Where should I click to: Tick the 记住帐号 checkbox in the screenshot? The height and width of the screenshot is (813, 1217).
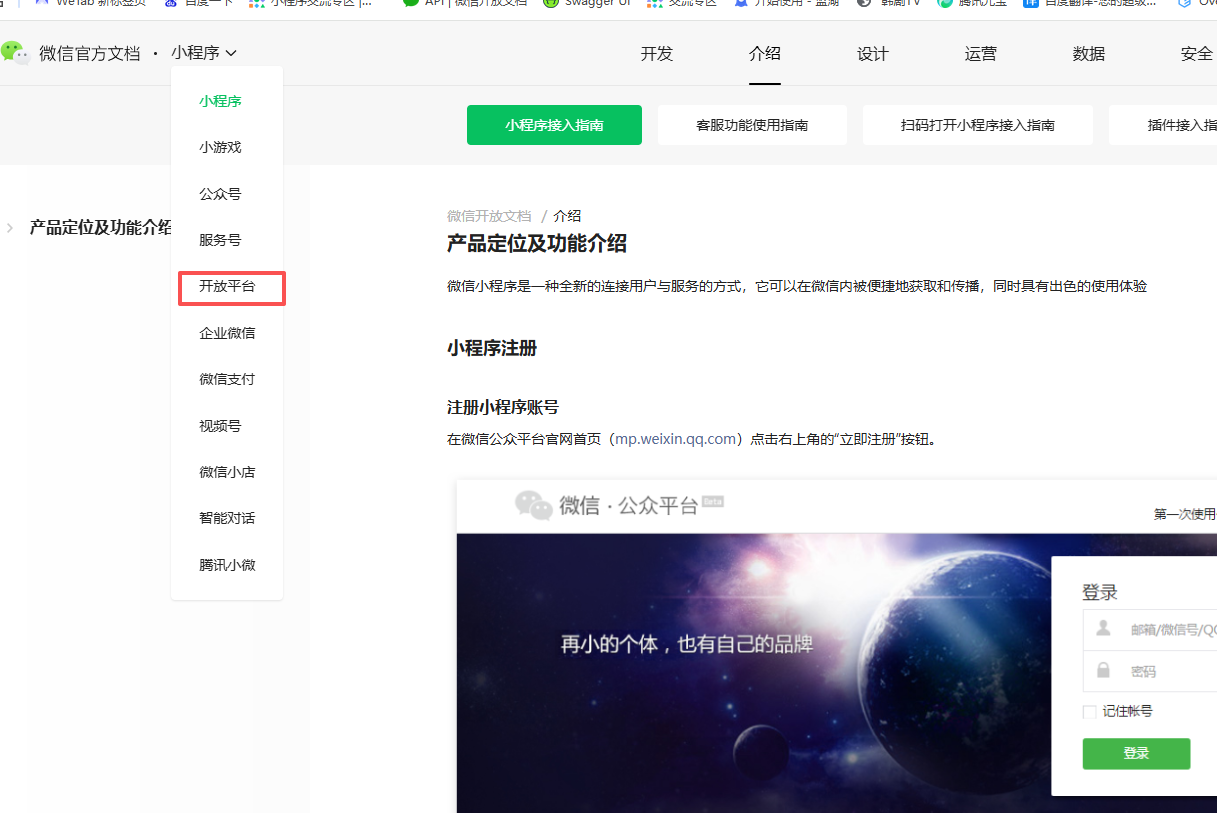click(1090, 712)
